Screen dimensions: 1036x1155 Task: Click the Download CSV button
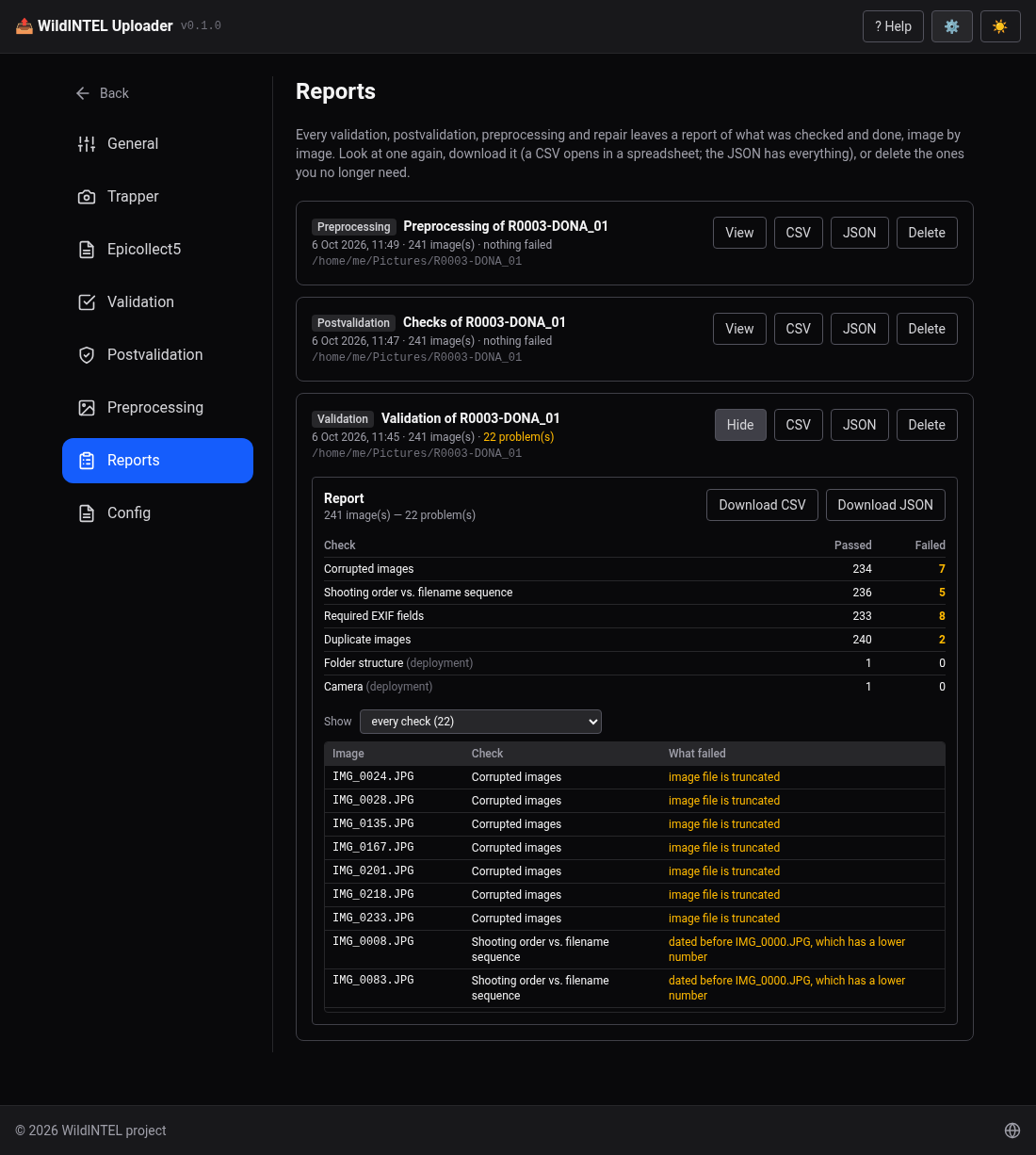point(762,505)
